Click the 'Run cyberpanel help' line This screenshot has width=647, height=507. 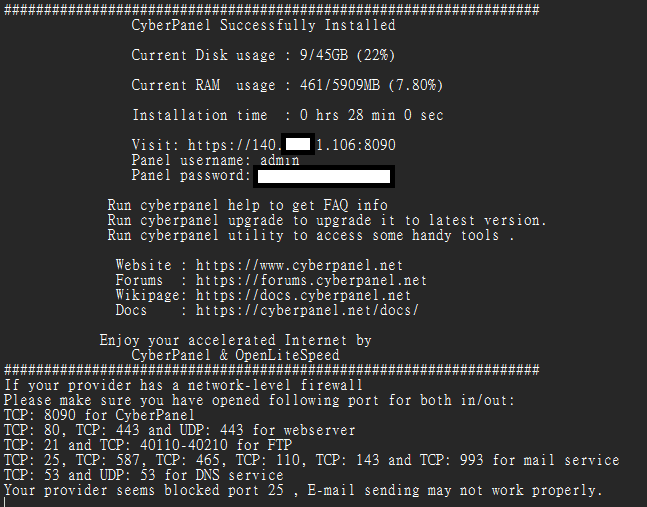(x=247, y=205)
